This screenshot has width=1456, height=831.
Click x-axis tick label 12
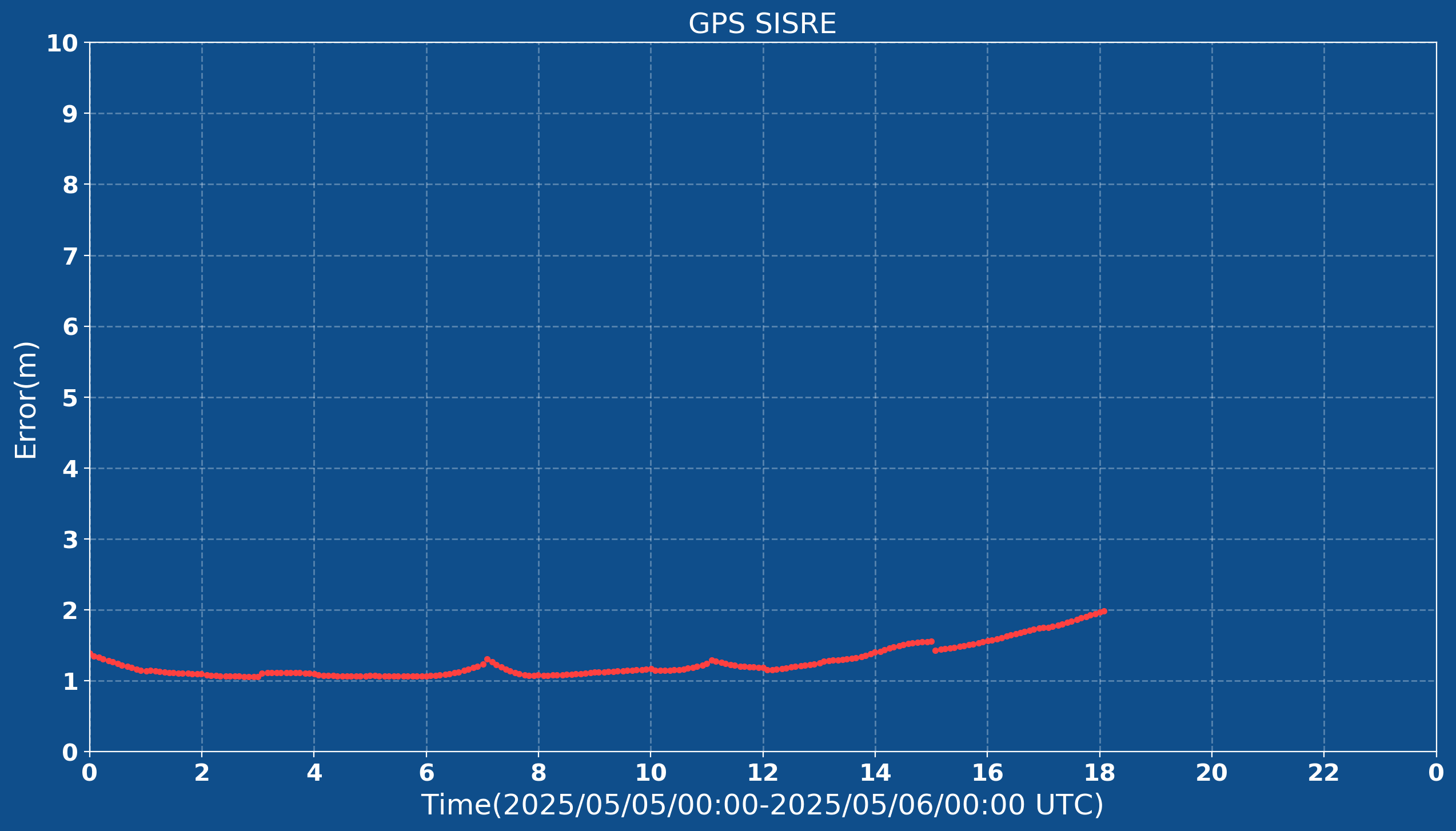click(x=763, y=773)
